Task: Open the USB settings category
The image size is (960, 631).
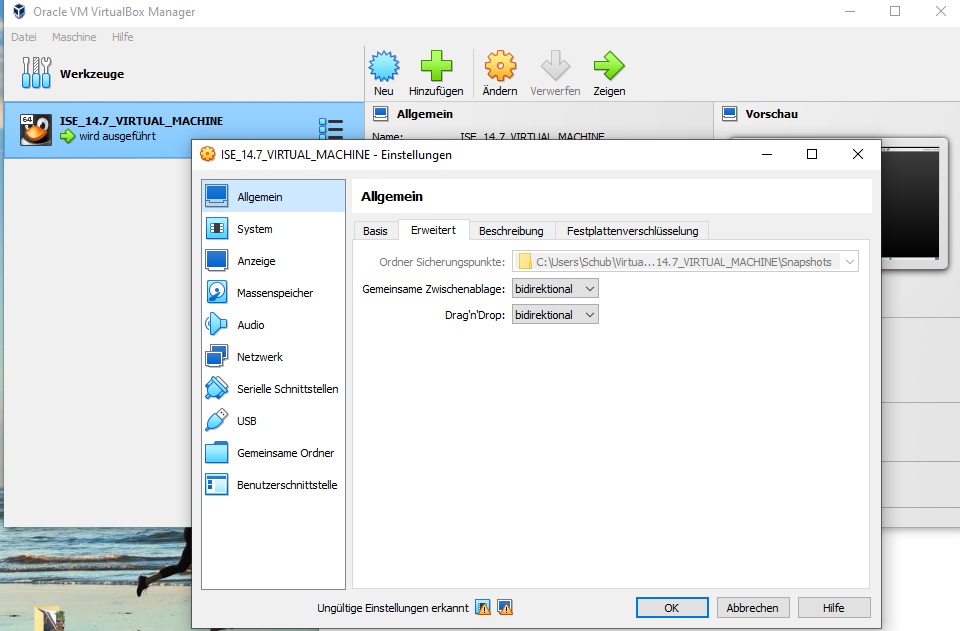Action: pos(274,421)
